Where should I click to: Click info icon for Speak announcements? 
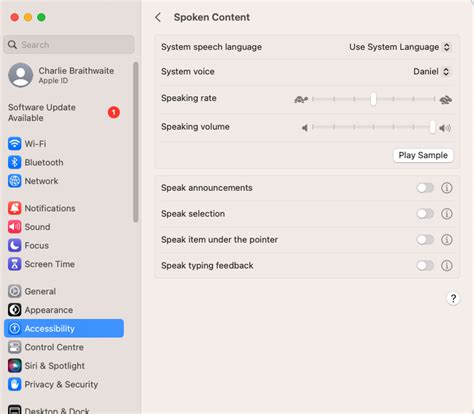click(x=447, y=188)
